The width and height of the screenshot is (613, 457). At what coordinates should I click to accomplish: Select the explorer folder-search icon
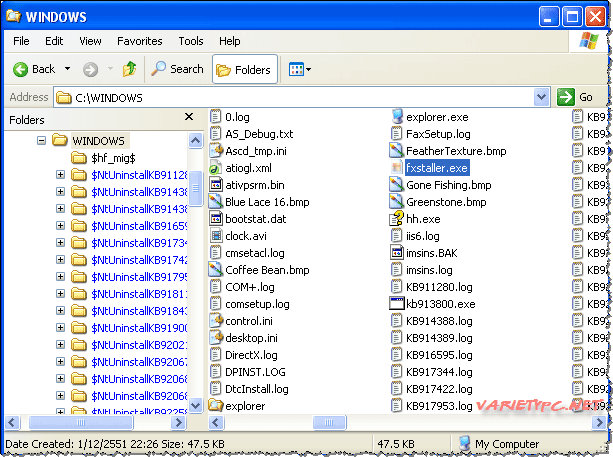[216, 405]
